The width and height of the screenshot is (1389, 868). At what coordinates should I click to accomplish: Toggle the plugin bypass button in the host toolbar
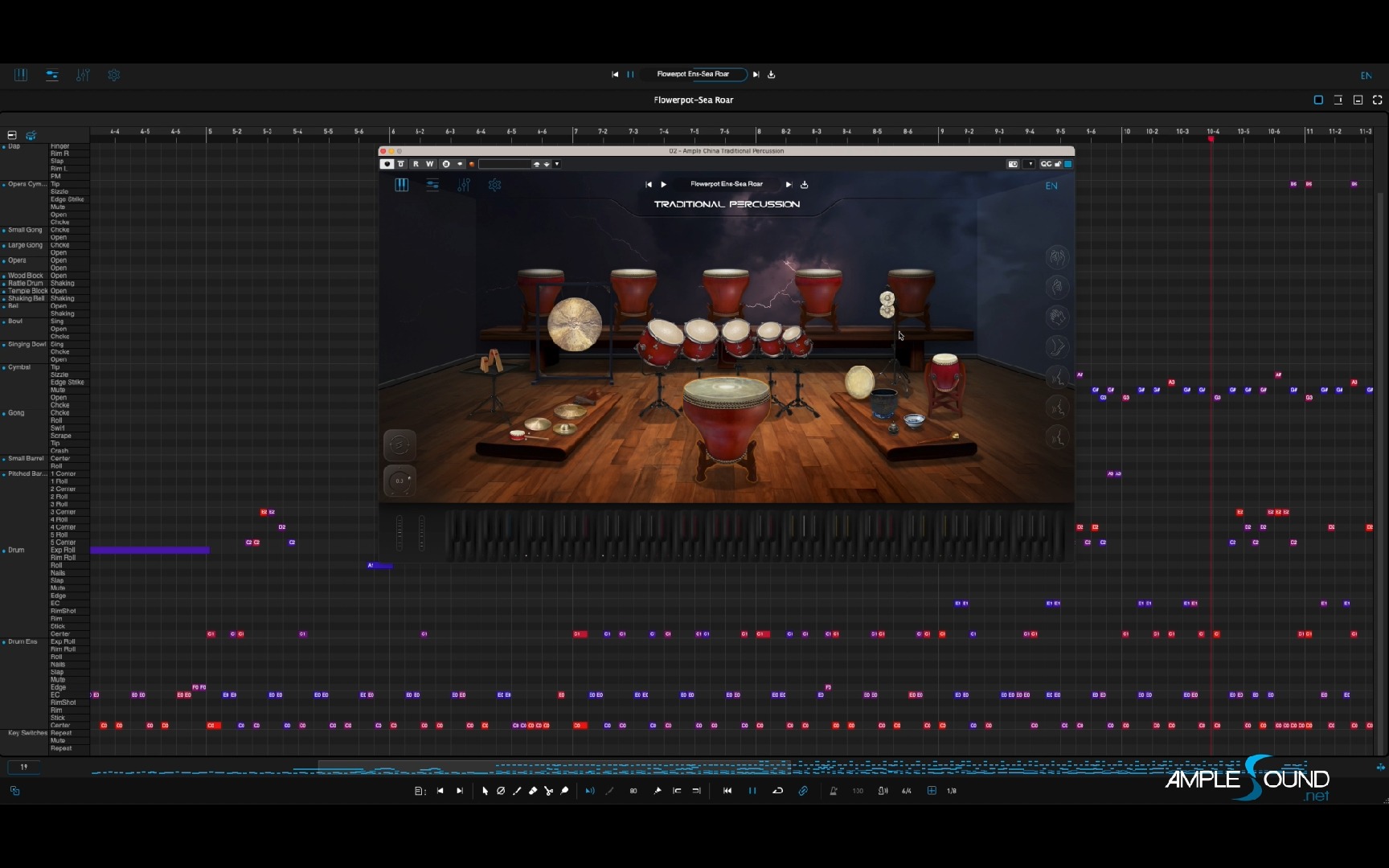coord(401,164)
